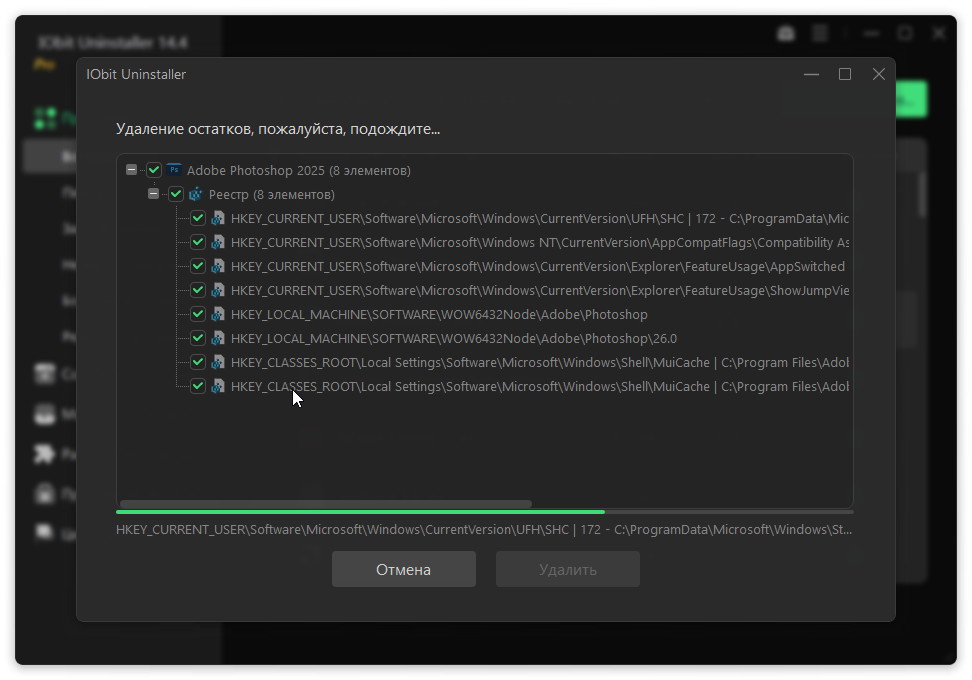Select the Compatibility AppCompatFlags entry text

click(x=540, y=242)
